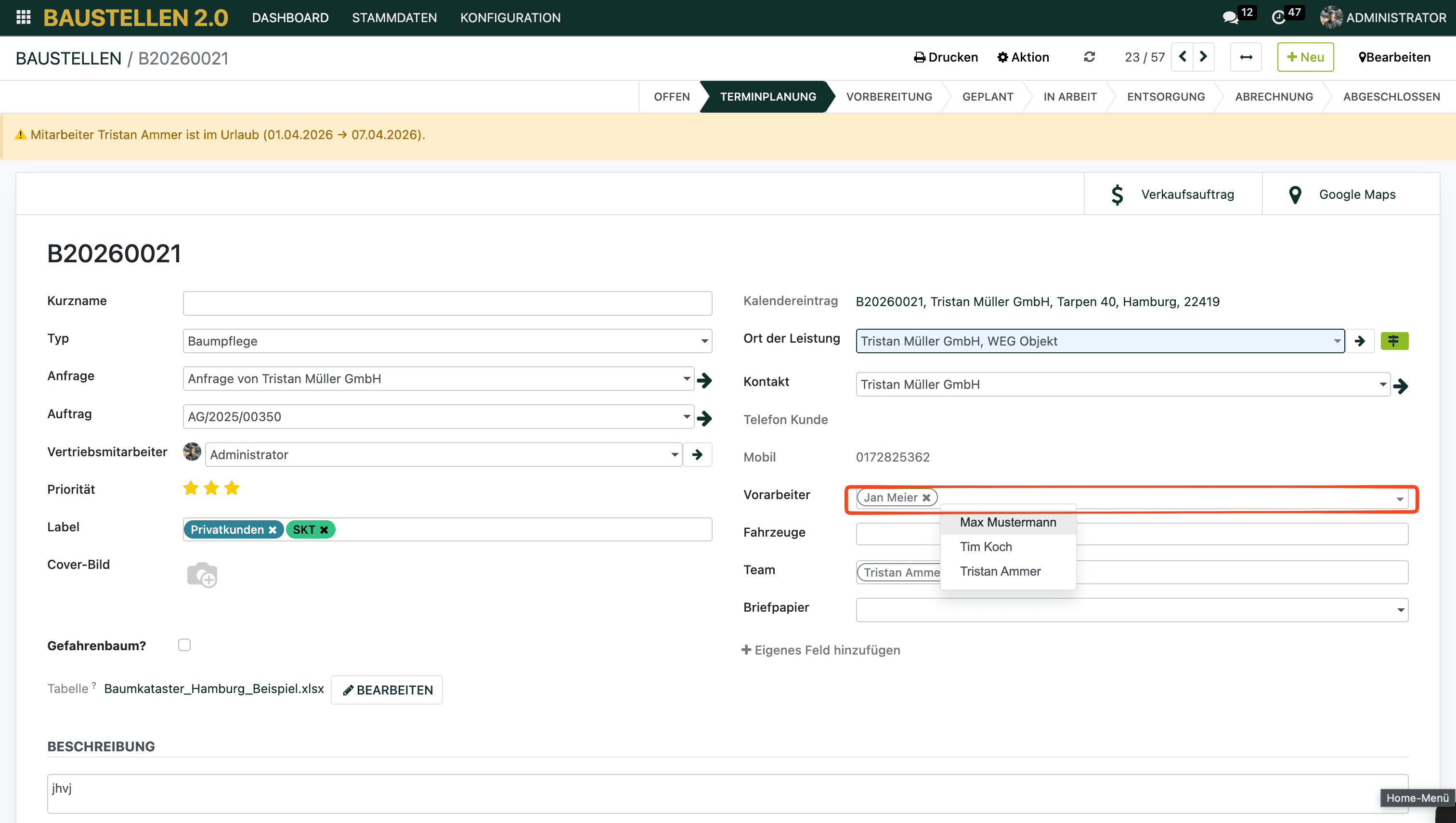1456x823 pixels.
Task: Expand the Typ dropdown
Action: pyautogui.click(x=704, y=341)
